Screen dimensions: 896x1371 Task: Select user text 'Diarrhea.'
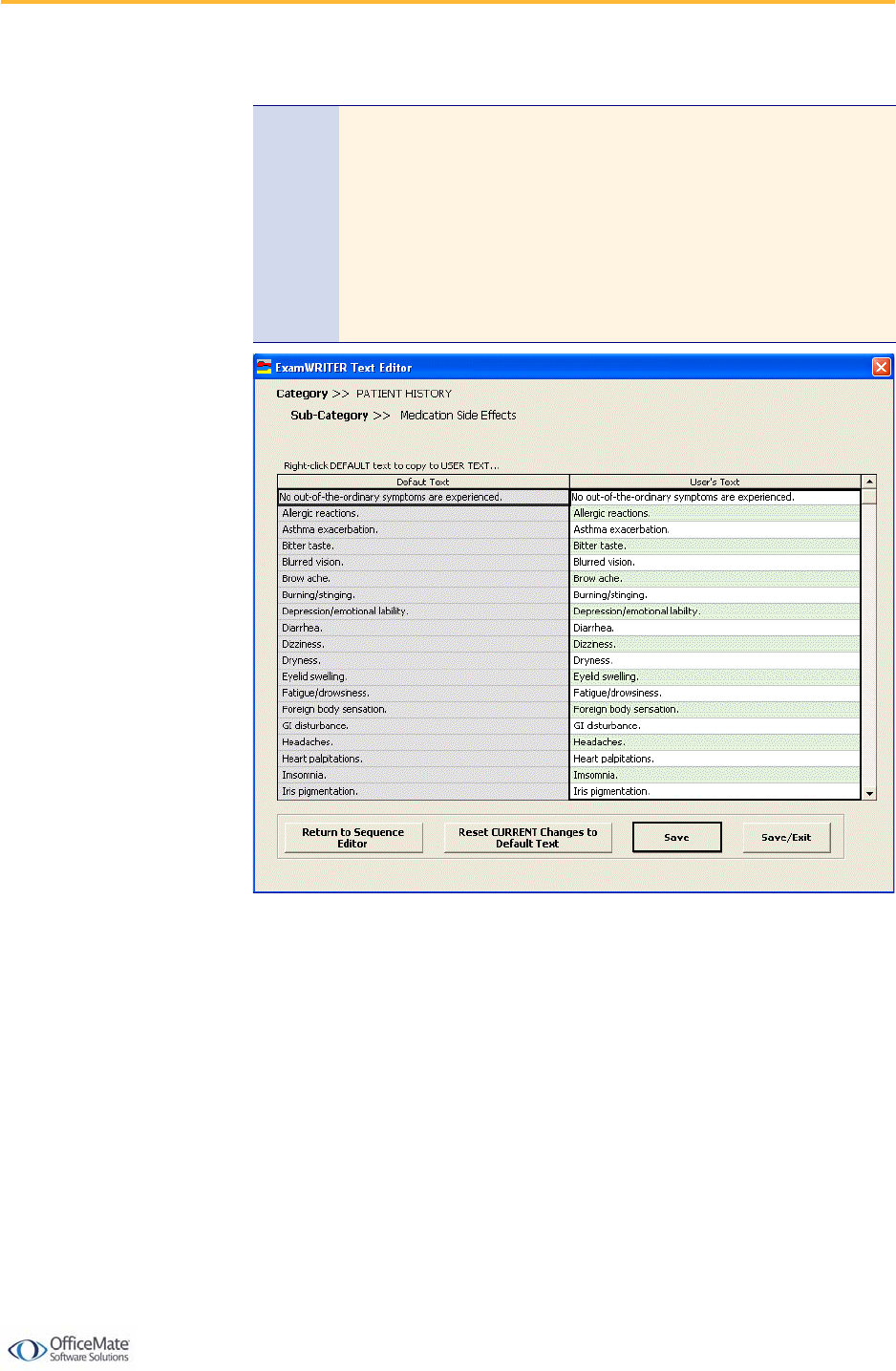click(x=715, y=628)
